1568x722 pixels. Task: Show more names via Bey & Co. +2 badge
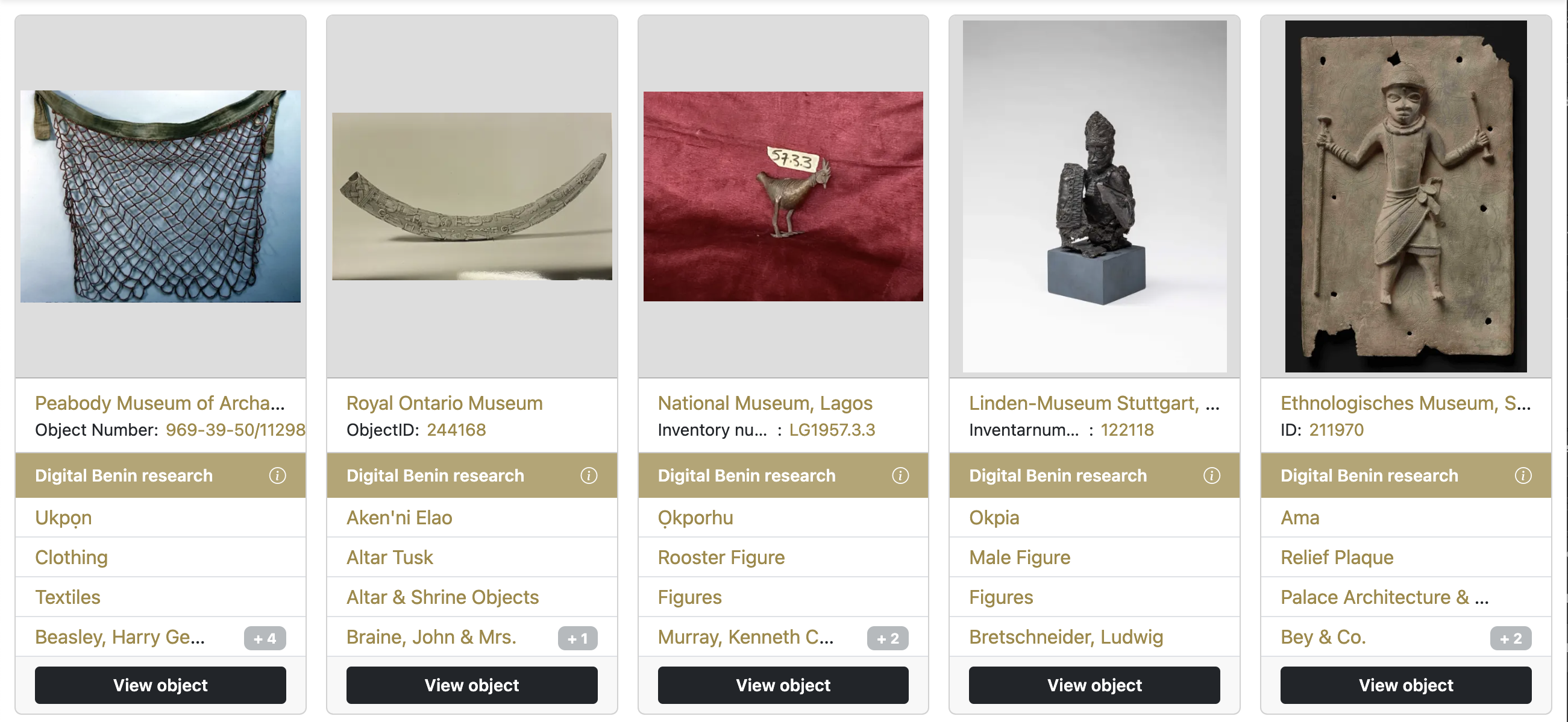click(x=1510, y=638)
